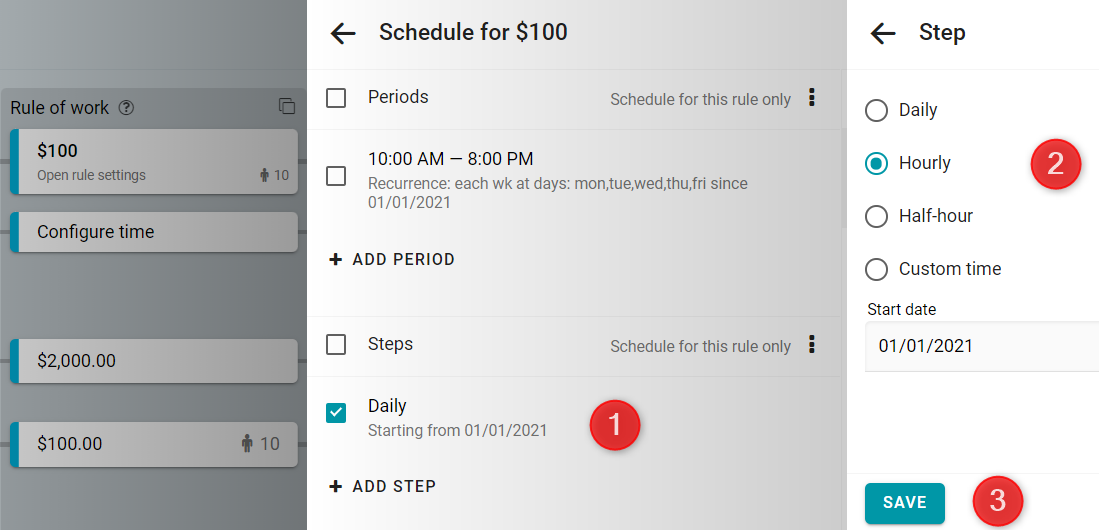
Task: Click the person icon on $100.00 card
Action: [246, 443]
